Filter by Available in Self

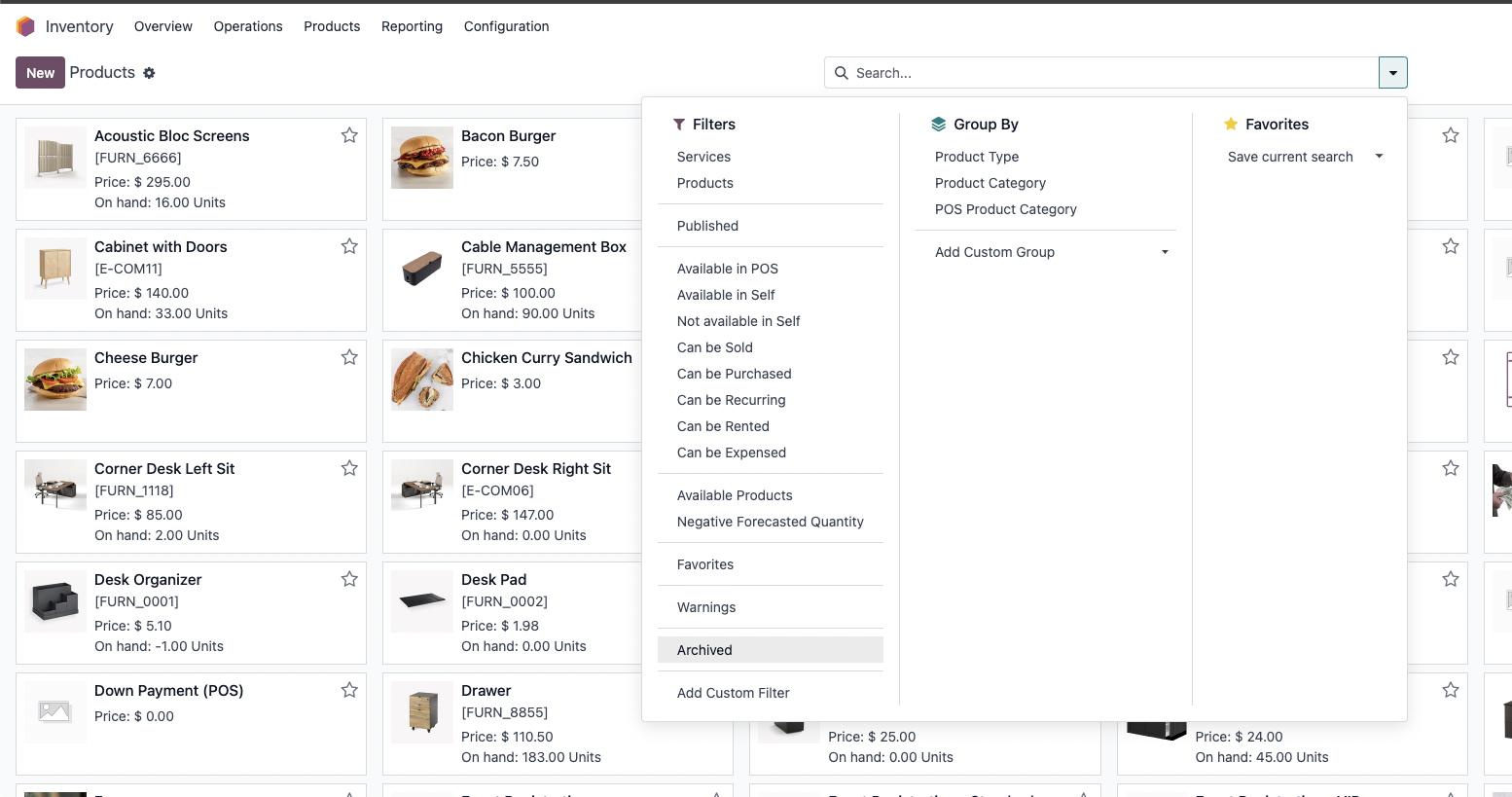[x=771, y=295]
